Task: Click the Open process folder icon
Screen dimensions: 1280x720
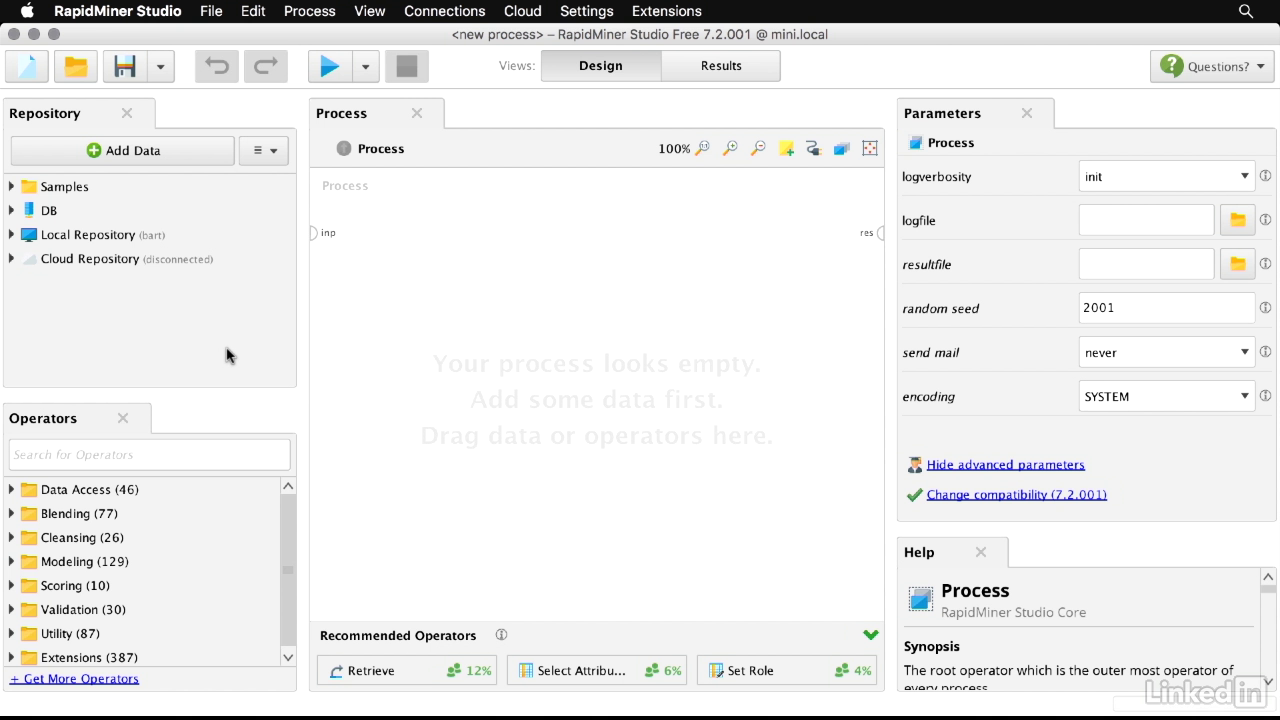Action: [x=76, y=67]
